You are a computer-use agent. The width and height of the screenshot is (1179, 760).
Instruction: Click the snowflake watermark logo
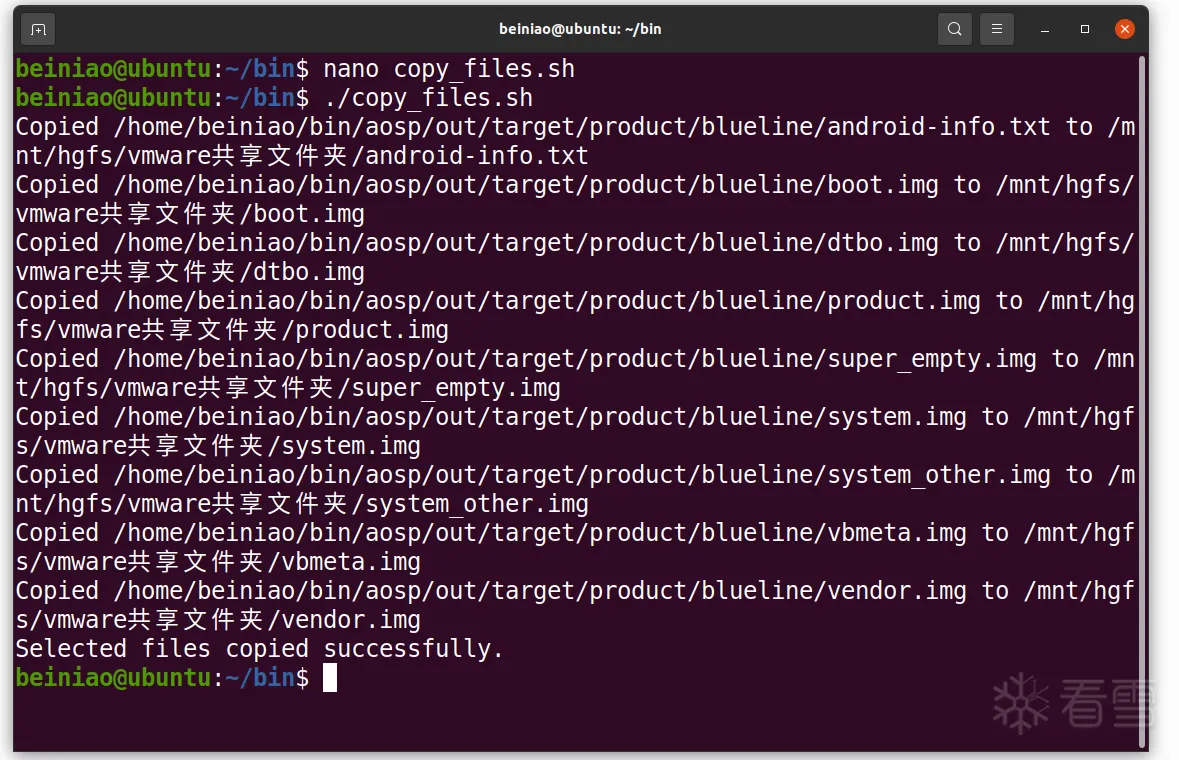tap(1020, 702)
